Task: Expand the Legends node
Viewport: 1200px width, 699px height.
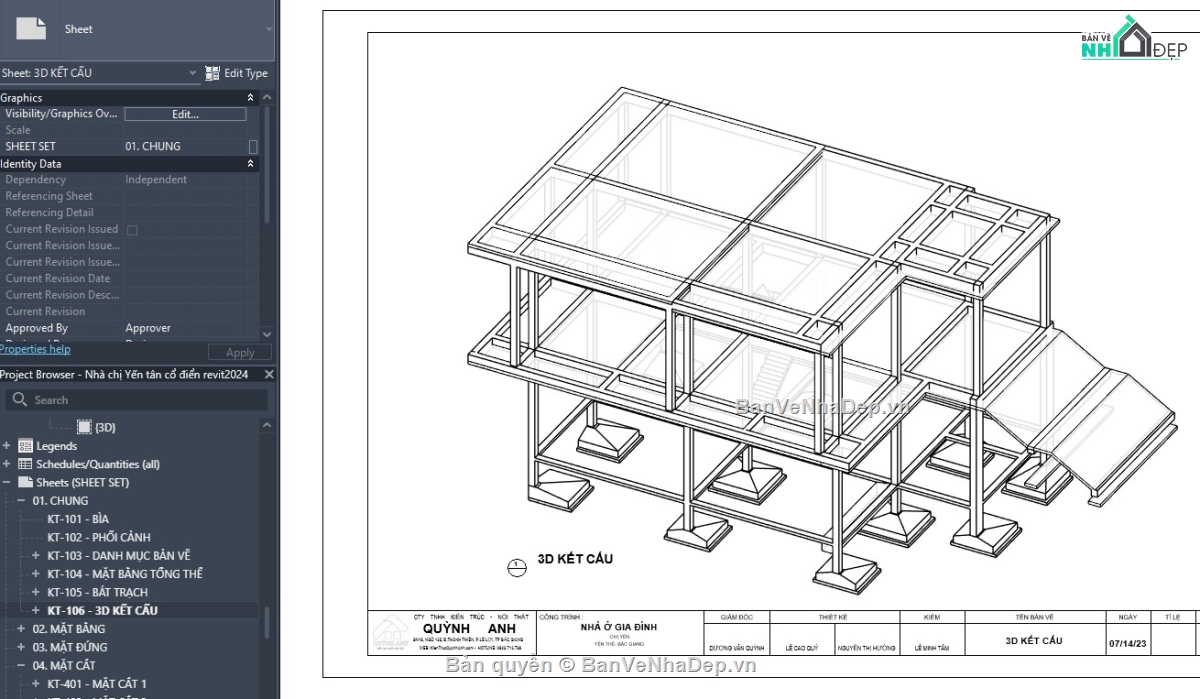Action: [7, 446]
